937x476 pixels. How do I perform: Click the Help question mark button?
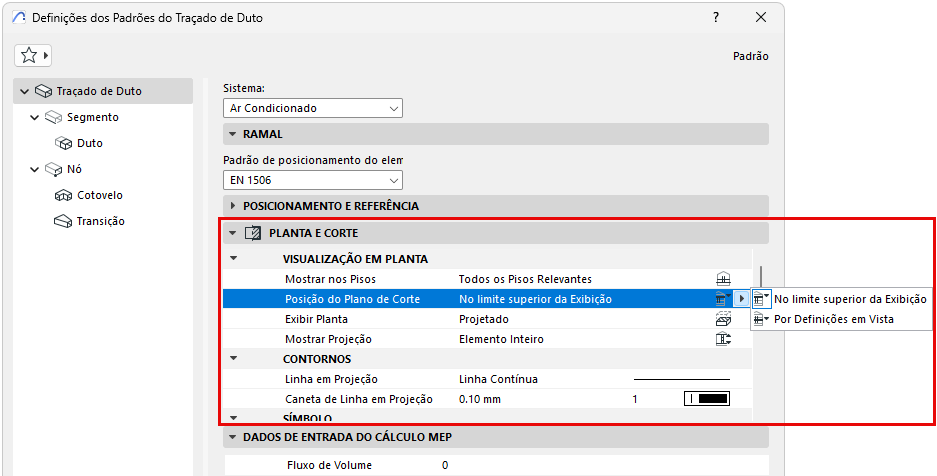point(716,17)
